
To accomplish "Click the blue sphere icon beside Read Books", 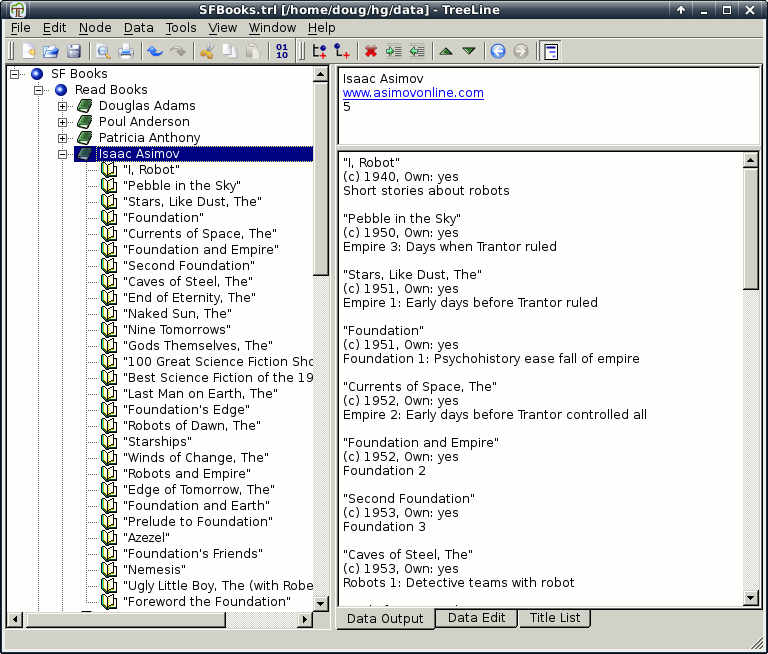I will (x=61, y=90).
